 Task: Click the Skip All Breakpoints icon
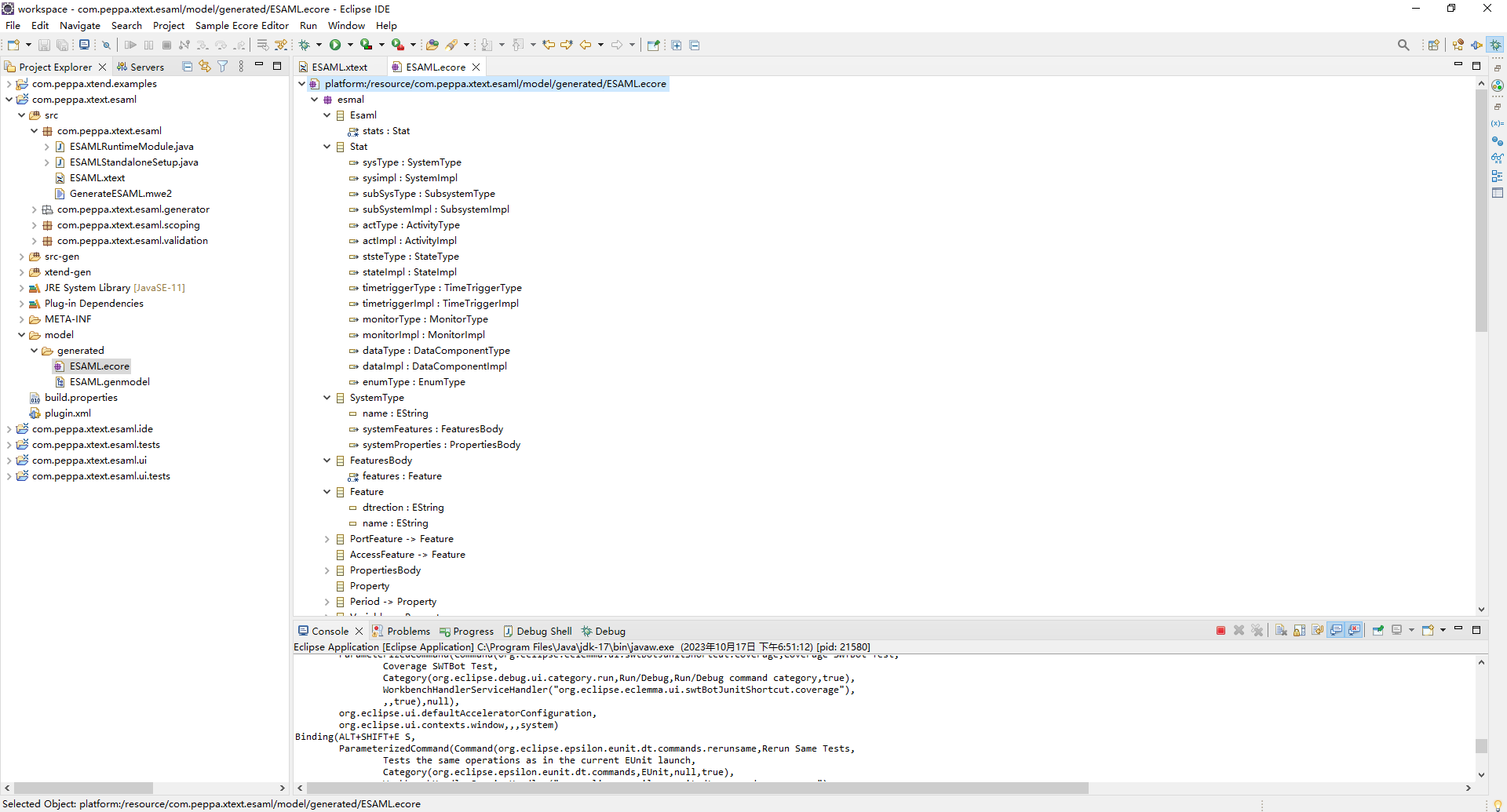coord(106,45)
